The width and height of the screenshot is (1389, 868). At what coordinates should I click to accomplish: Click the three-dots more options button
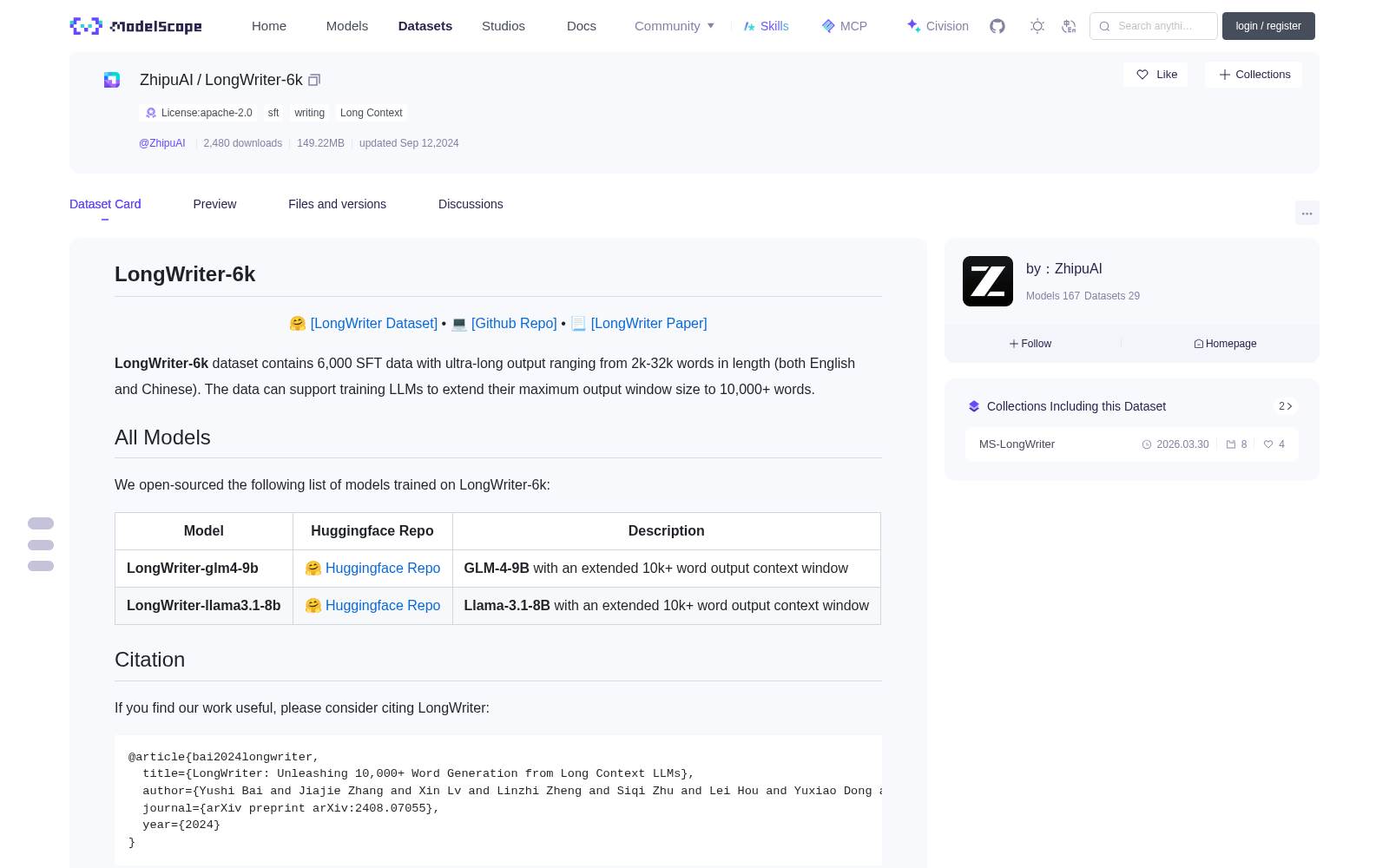pyautogui.click(x=1307, y=213)
